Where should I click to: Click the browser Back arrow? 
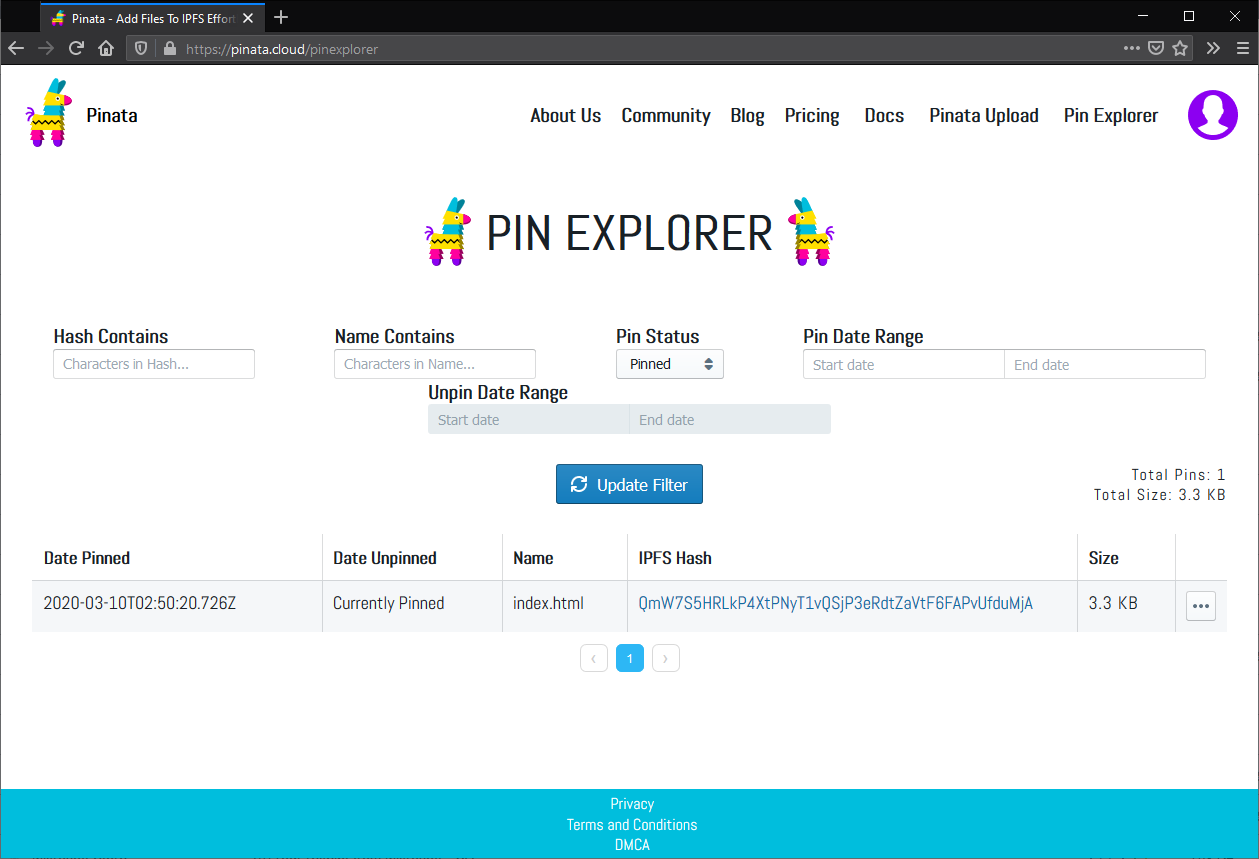(x=16, y=48)
